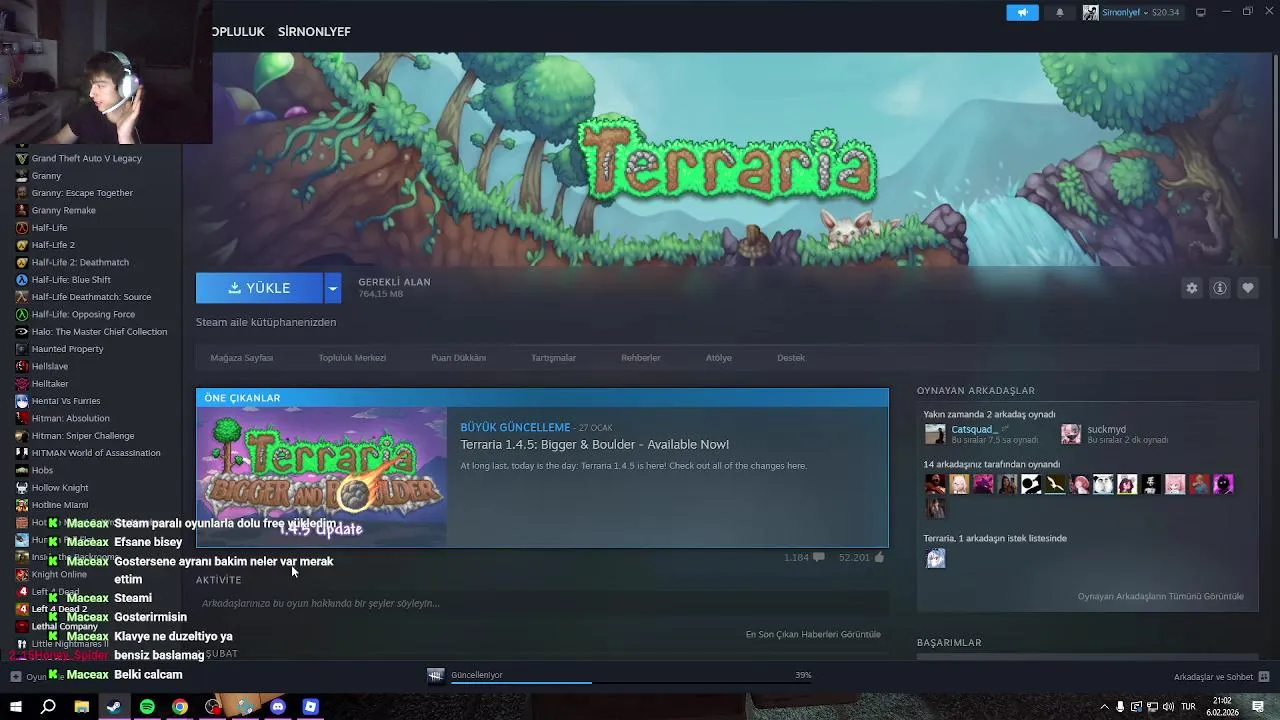The width and height of the screenshot is (1280, 720).
Task: Select Grand Theft Auto V Legacy in library
Action: tap(86, 159)
